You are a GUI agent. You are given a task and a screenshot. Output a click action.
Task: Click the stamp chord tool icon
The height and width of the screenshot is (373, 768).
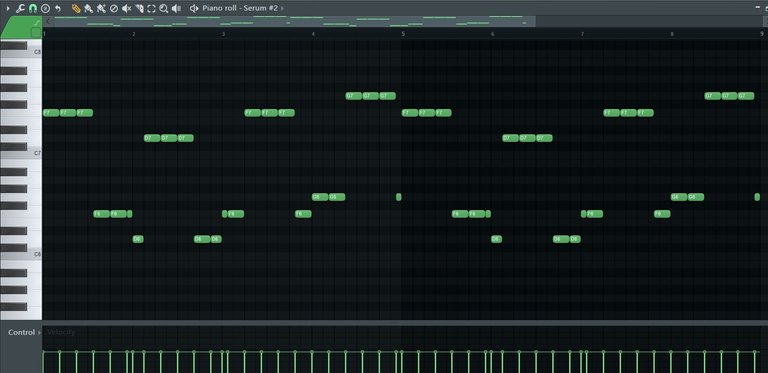tap(45, 8)
